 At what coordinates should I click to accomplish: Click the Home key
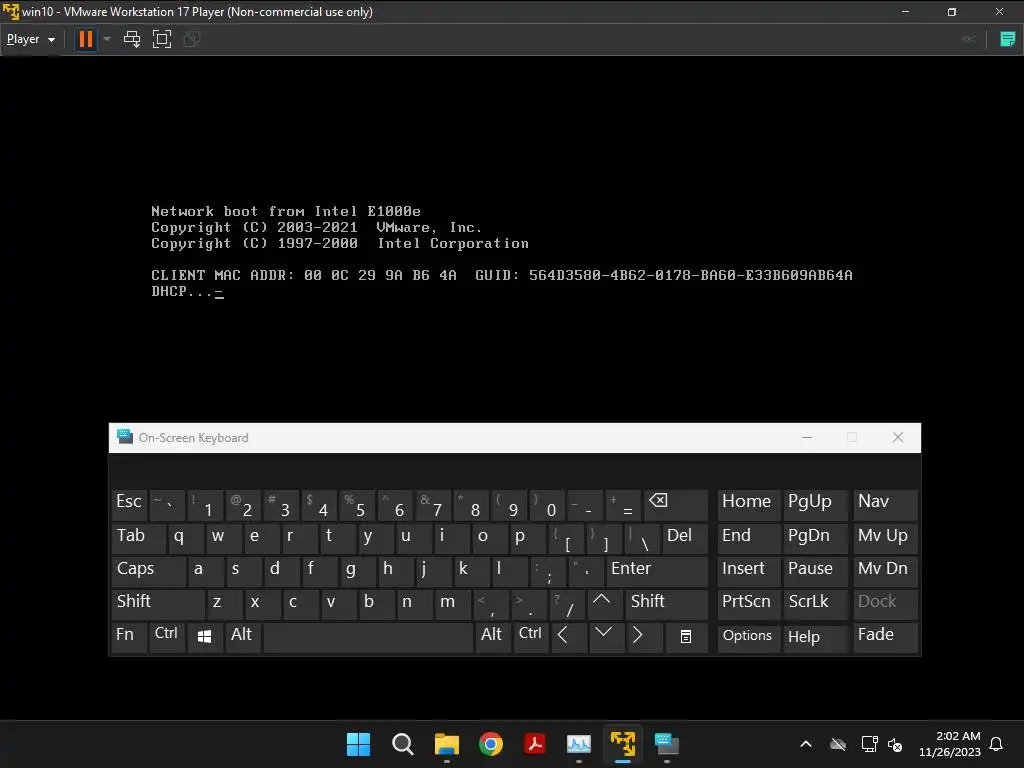(748, 504)
